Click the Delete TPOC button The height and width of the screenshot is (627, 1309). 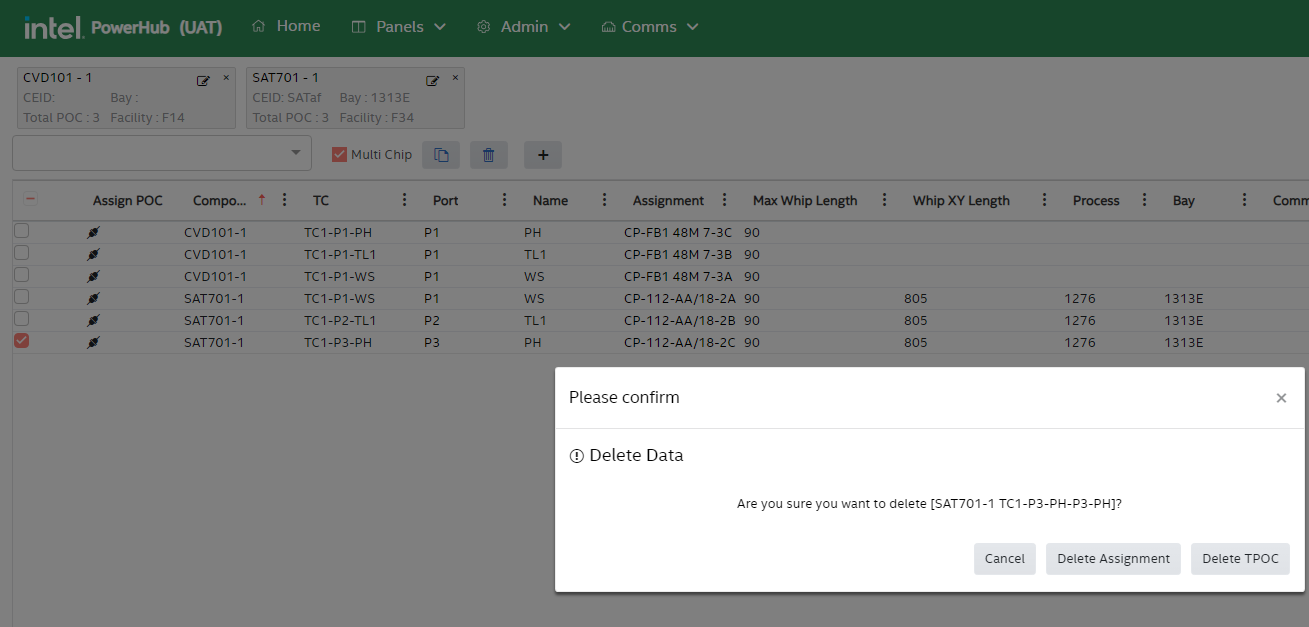pyautogui.click(x=1240, y=559)
